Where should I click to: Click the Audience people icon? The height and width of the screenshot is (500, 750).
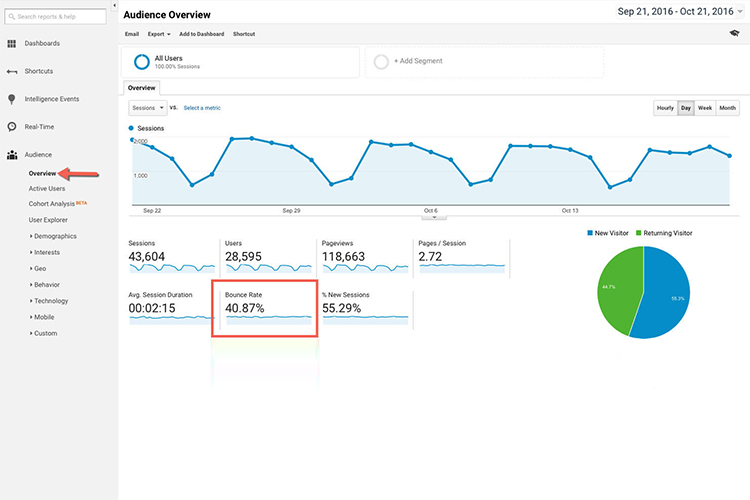point(12,155)
